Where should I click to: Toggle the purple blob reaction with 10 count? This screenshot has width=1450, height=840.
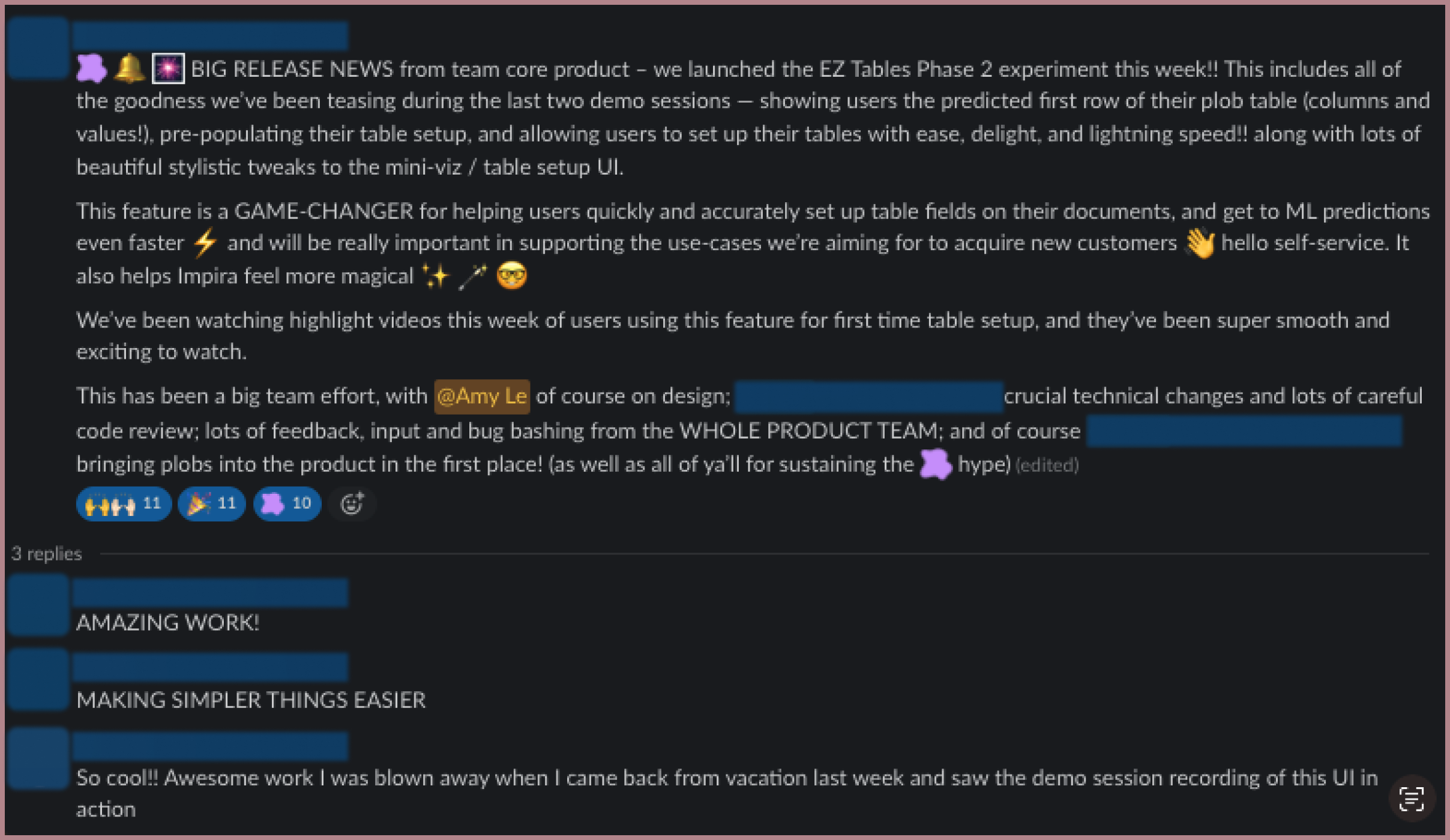pyautogui.click(x=286, y=504)
